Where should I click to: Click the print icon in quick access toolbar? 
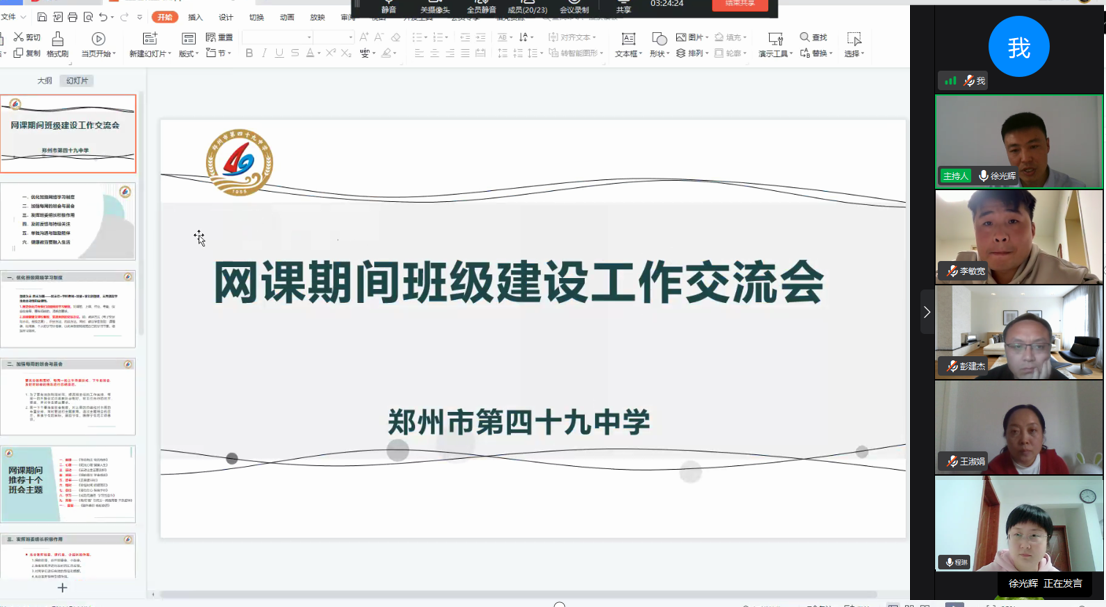click(73, 17)
